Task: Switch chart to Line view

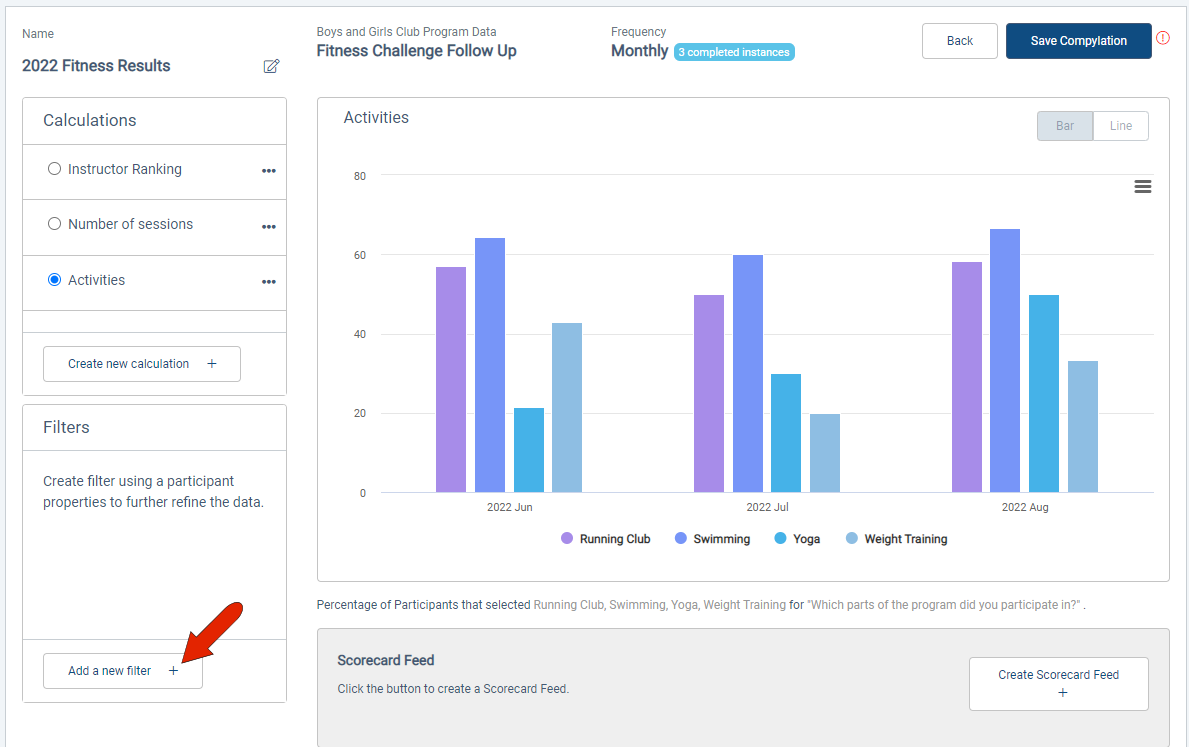Action: [1121, 126]
